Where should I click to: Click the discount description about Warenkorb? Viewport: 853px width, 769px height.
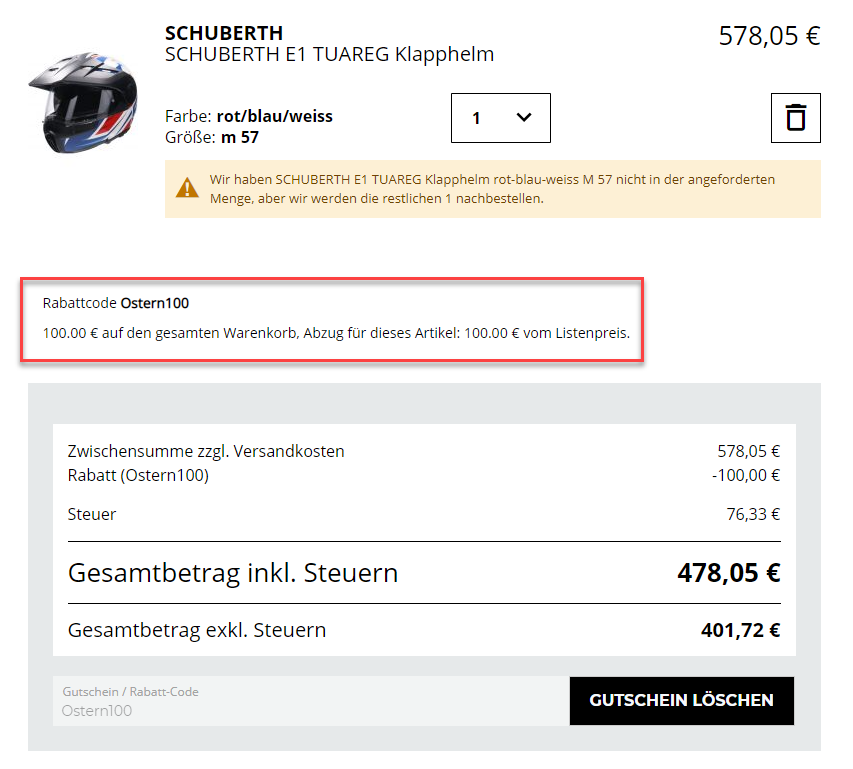336,332
